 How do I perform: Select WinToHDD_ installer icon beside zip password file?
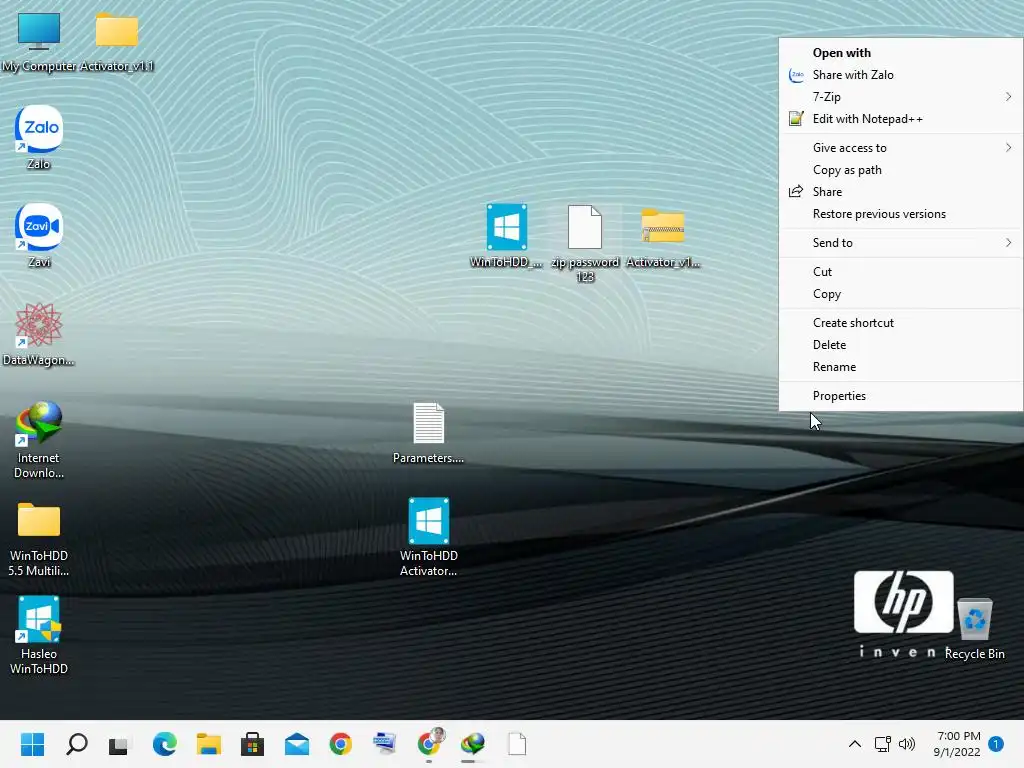pos(507,236)
